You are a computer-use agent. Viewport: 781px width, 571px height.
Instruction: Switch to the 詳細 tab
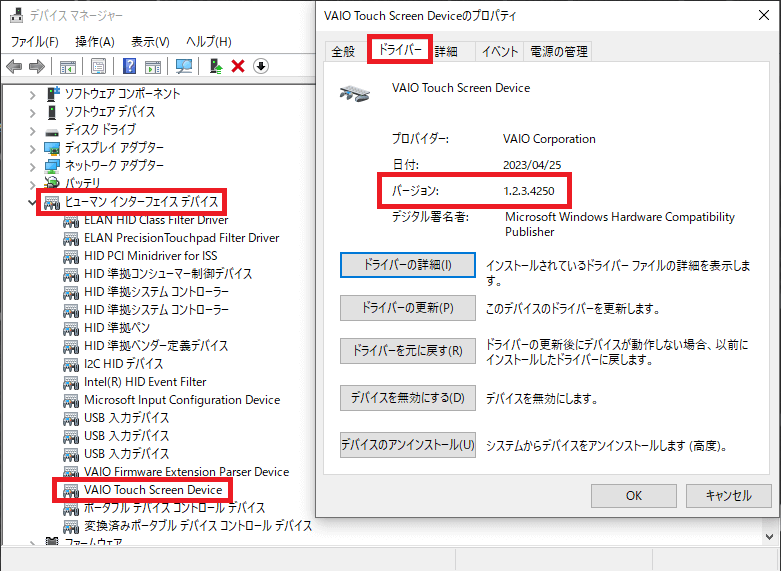pyautogui.click(x=446, y=51)
